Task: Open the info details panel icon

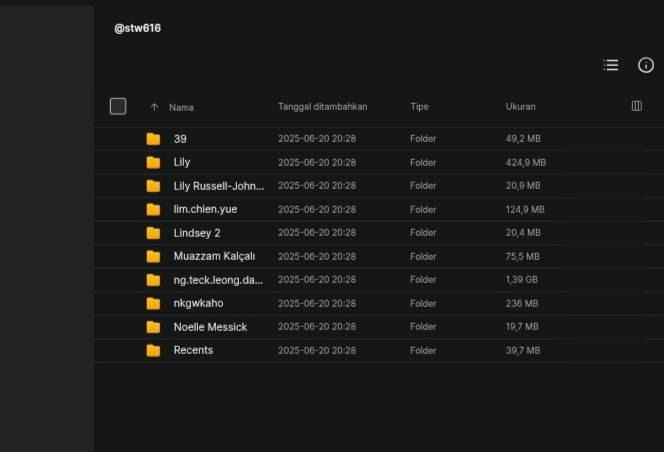Action: tap(646, 65)
